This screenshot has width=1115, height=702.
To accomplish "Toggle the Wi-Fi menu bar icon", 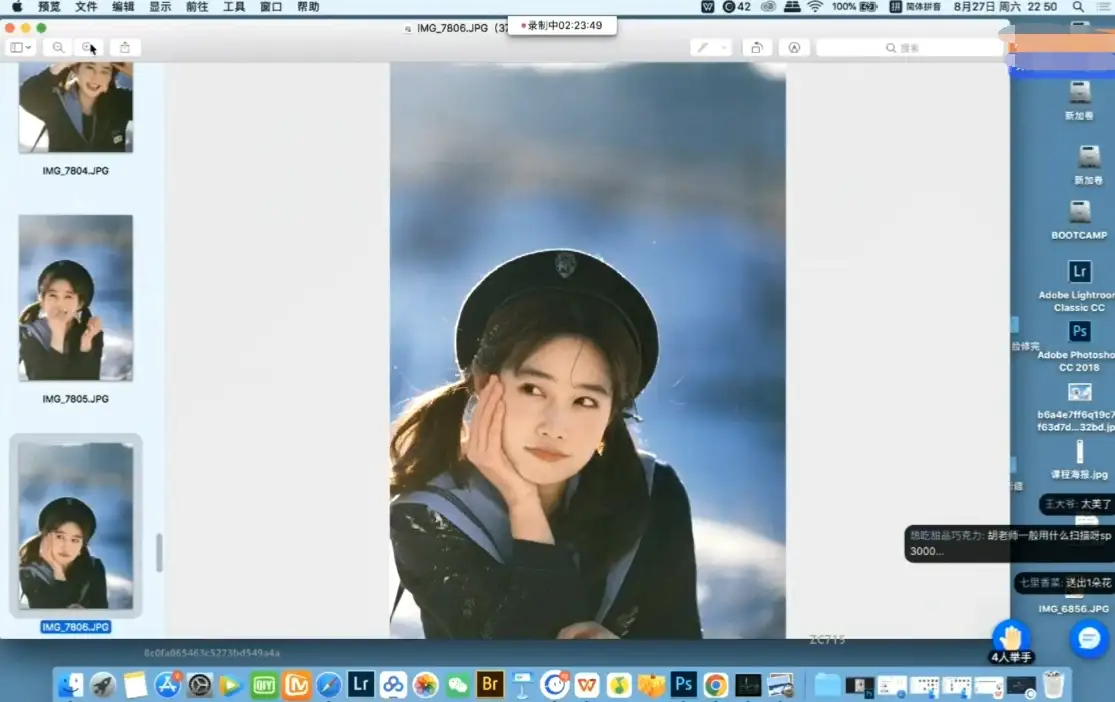I will pos(815,6).
